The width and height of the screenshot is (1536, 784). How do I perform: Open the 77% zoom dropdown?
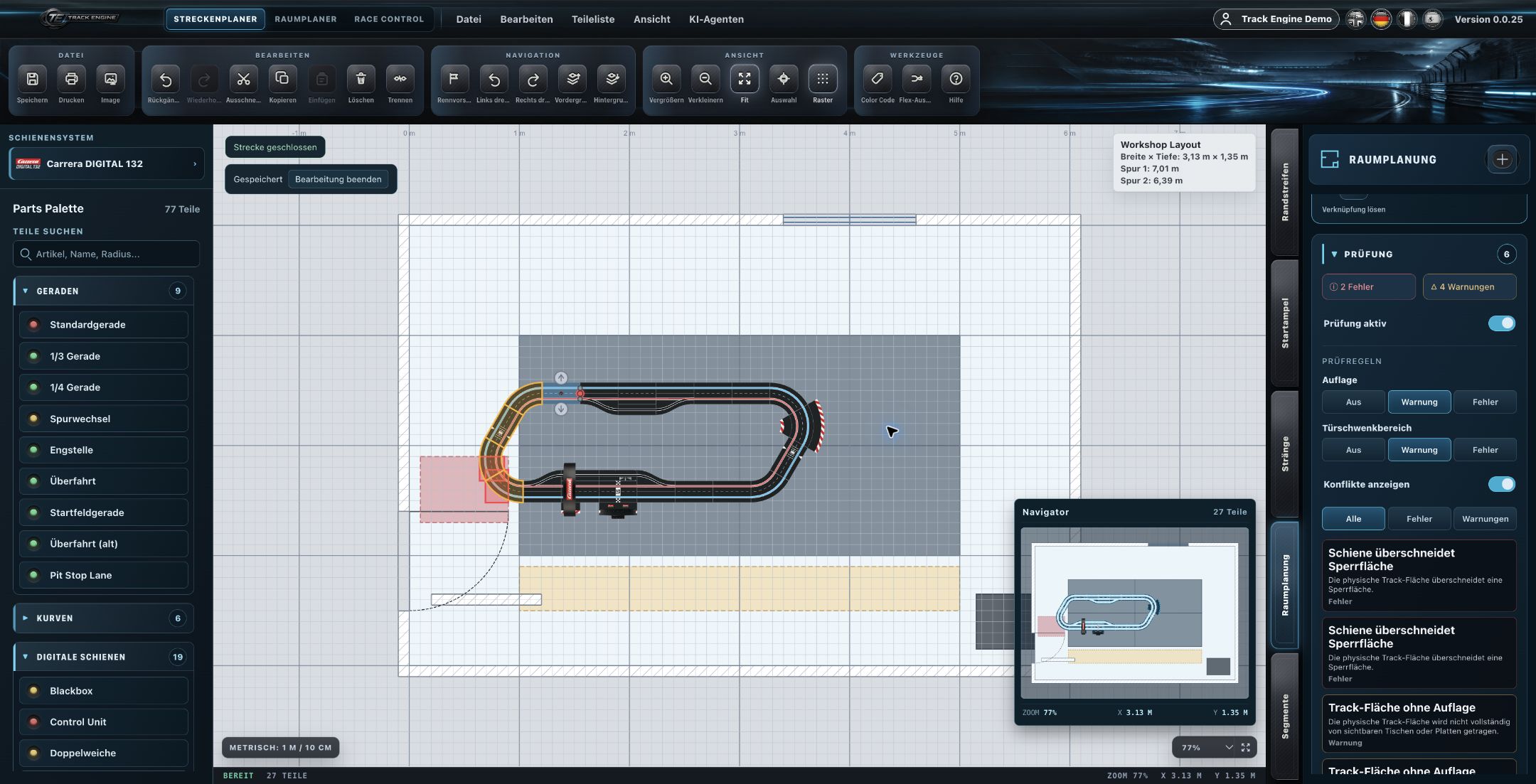(1207, 748)
